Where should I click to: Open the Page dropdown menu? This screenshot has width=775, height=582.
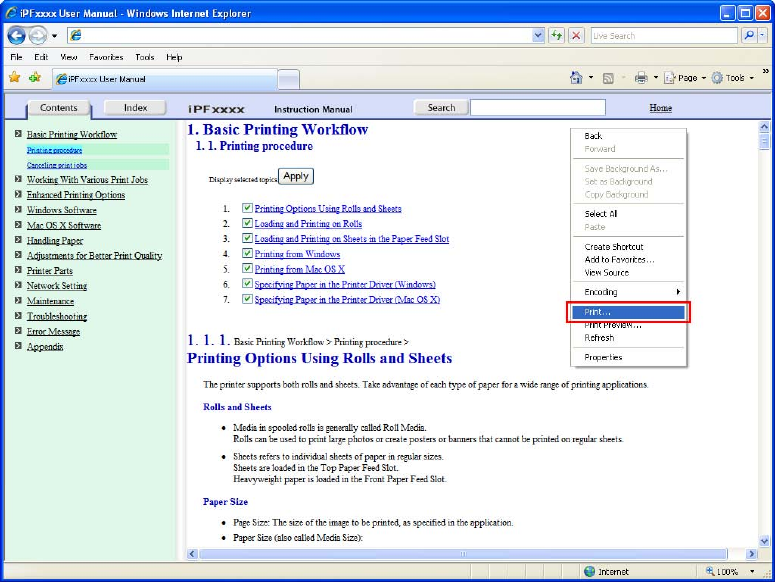(684, 78)
